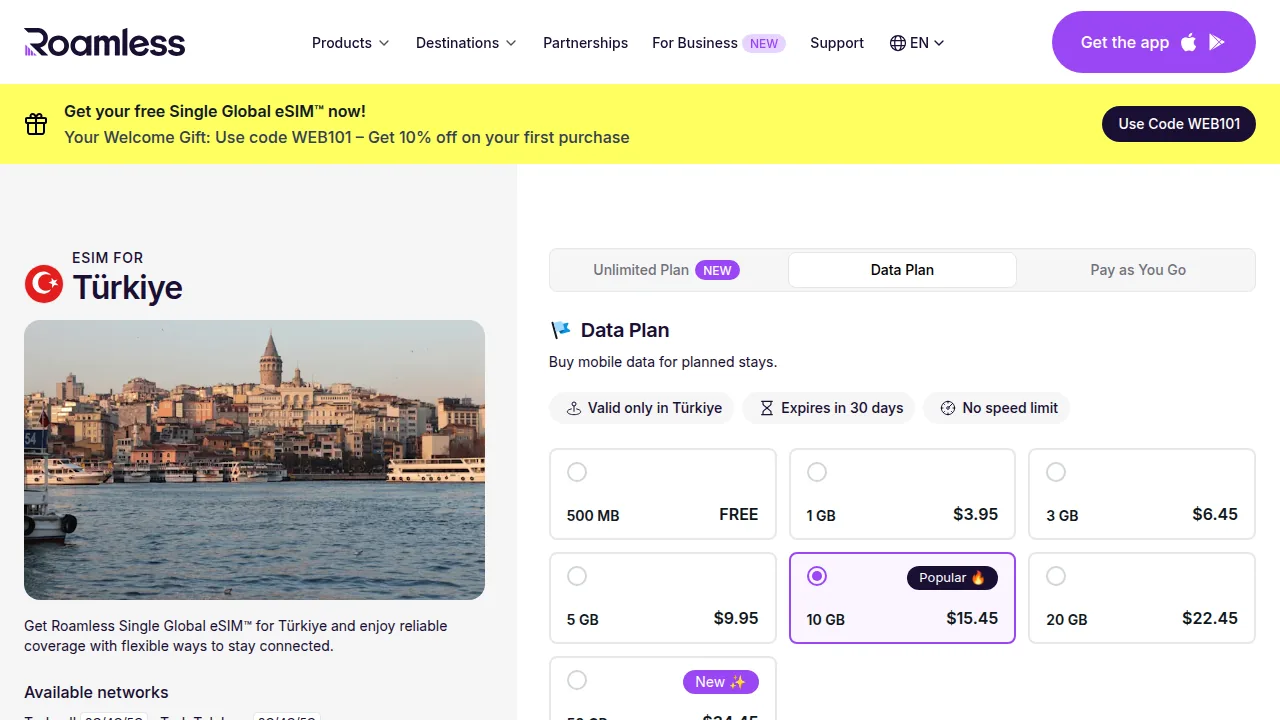
Task: Click the $22.45 price on 20 GB card
Action: pos(1210,618)
